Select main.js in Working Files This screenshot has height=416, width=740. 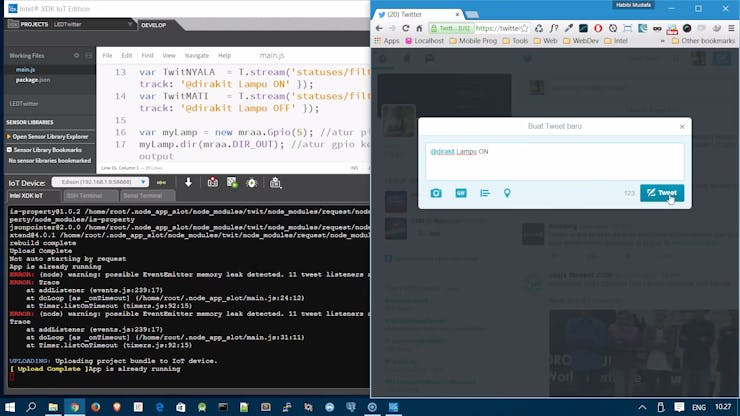(25, 69)
